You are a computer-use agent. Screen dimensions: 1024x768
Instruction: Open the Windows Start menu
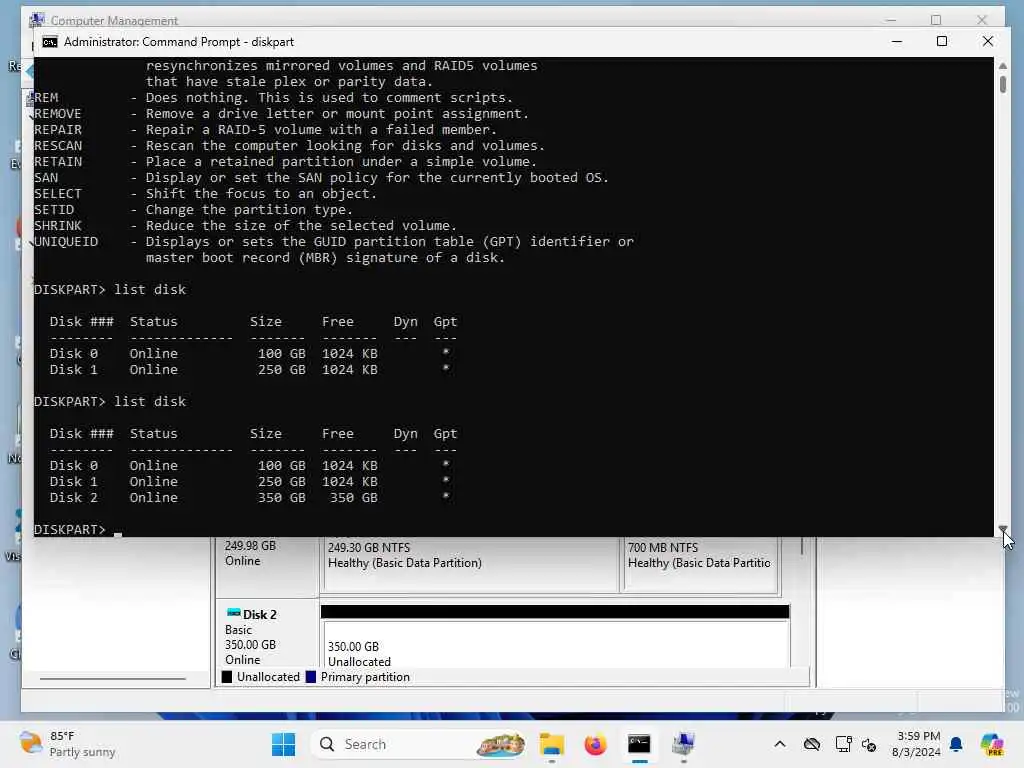[x=283, y=744]
